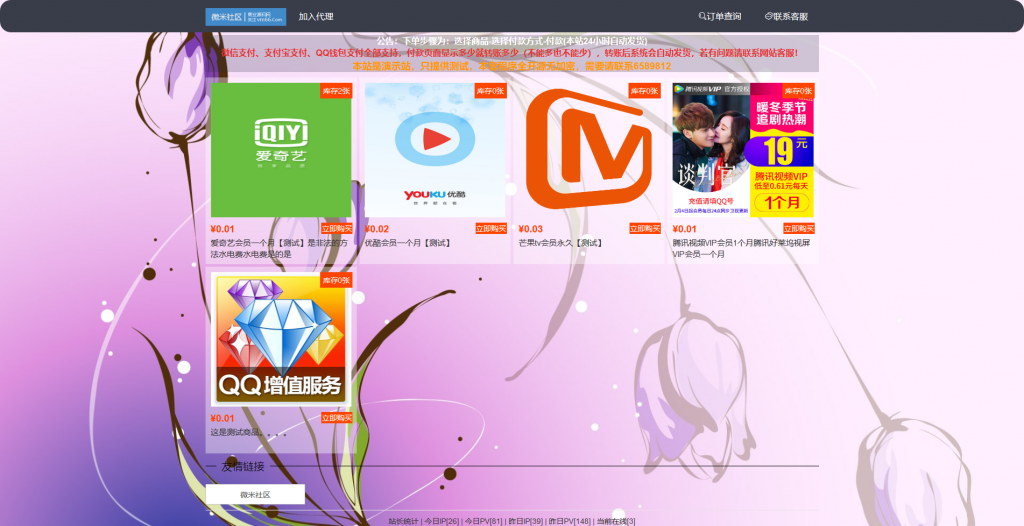The image size is (1024, 526).
Task: Click the footer stat 今日IP[26]
Action: click(442, 521)
